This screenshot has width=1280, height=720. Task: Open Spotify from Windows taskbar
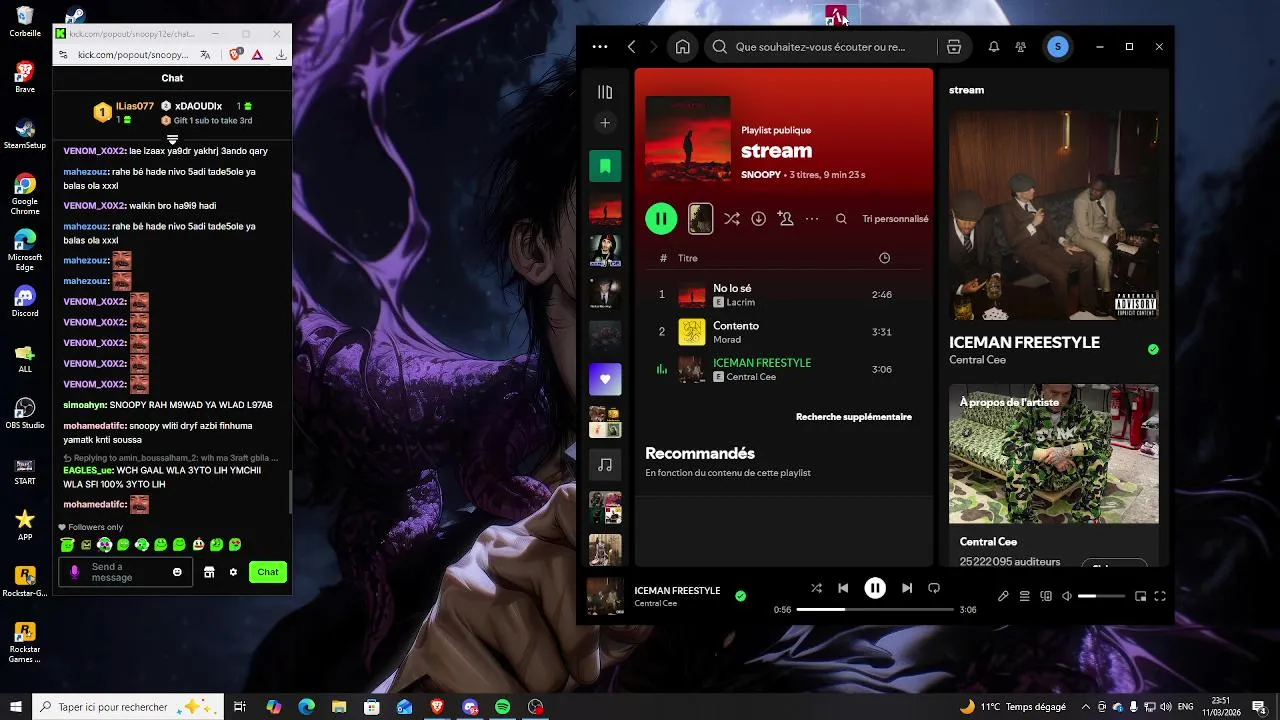point(502,707)
